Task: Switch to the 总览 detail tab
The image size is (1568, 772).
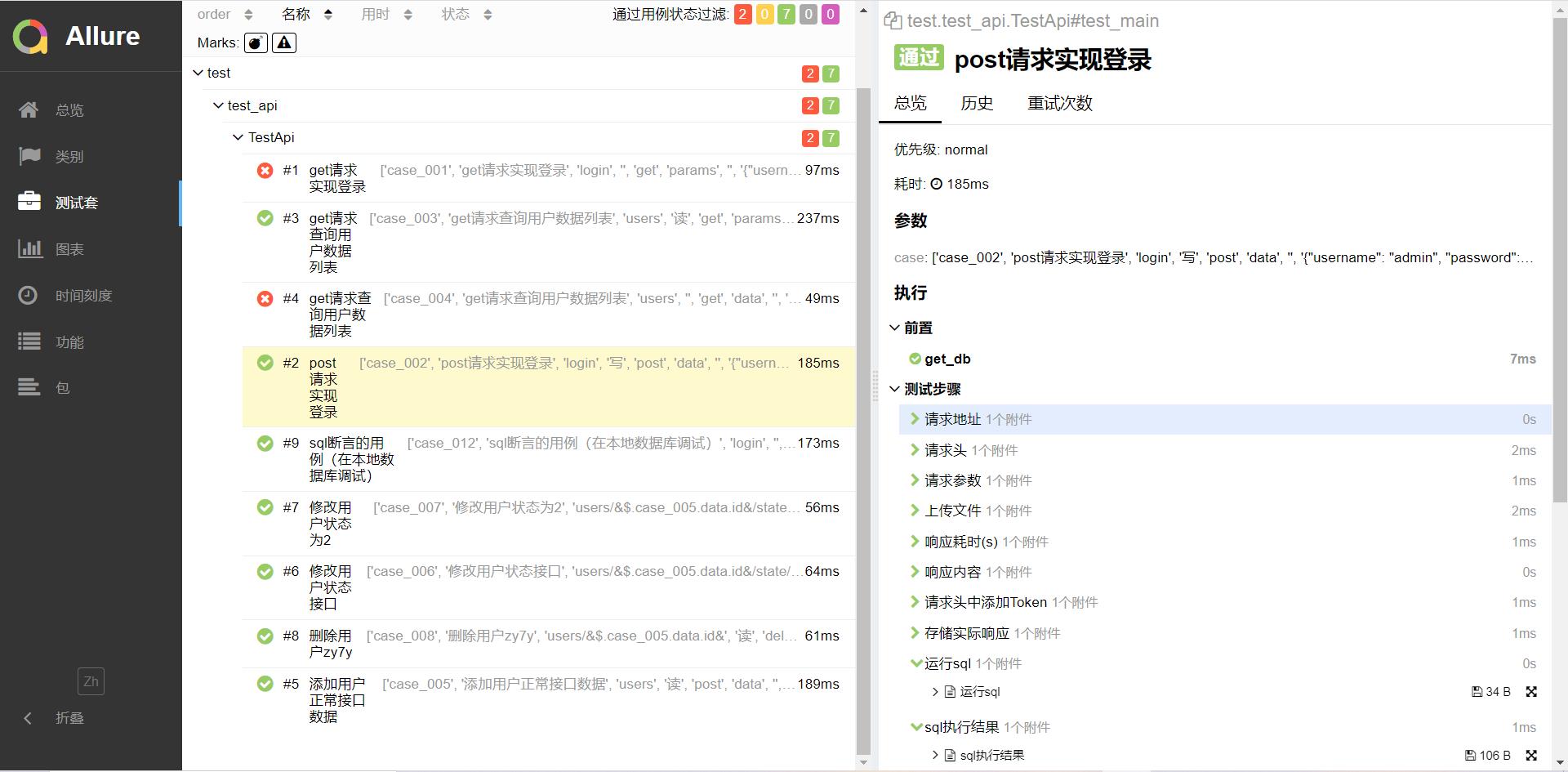Action: click(x=910, y=103)
